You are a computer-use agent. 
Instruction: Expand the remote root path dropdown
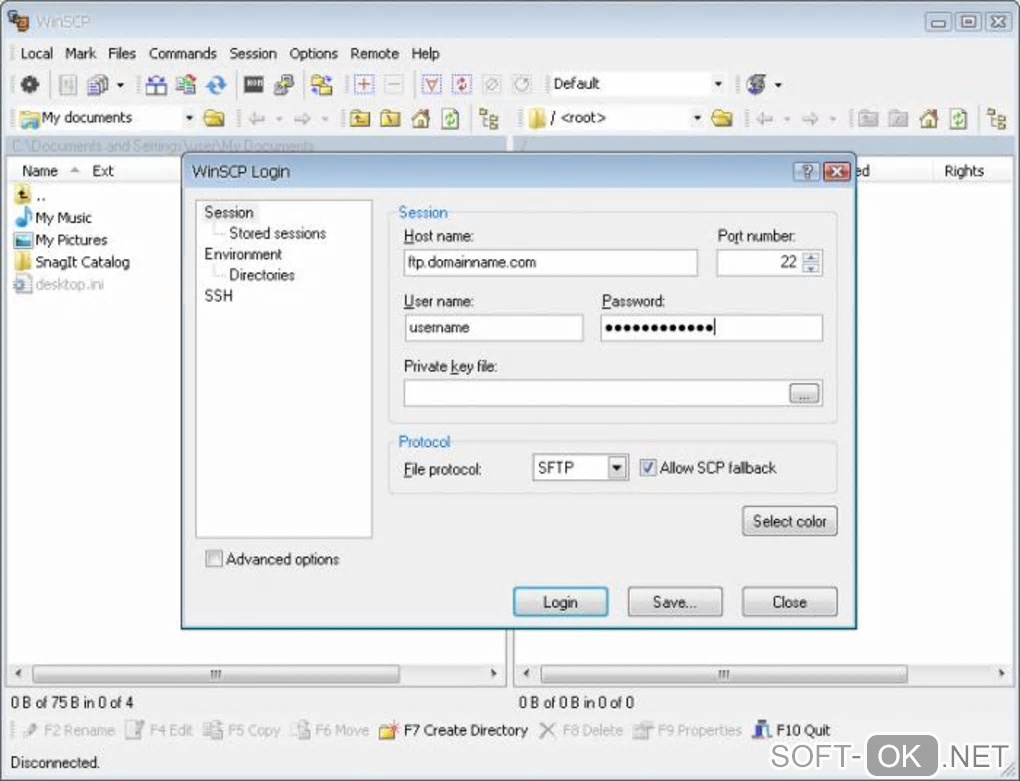pyautogui.click(x=697, y=118)
